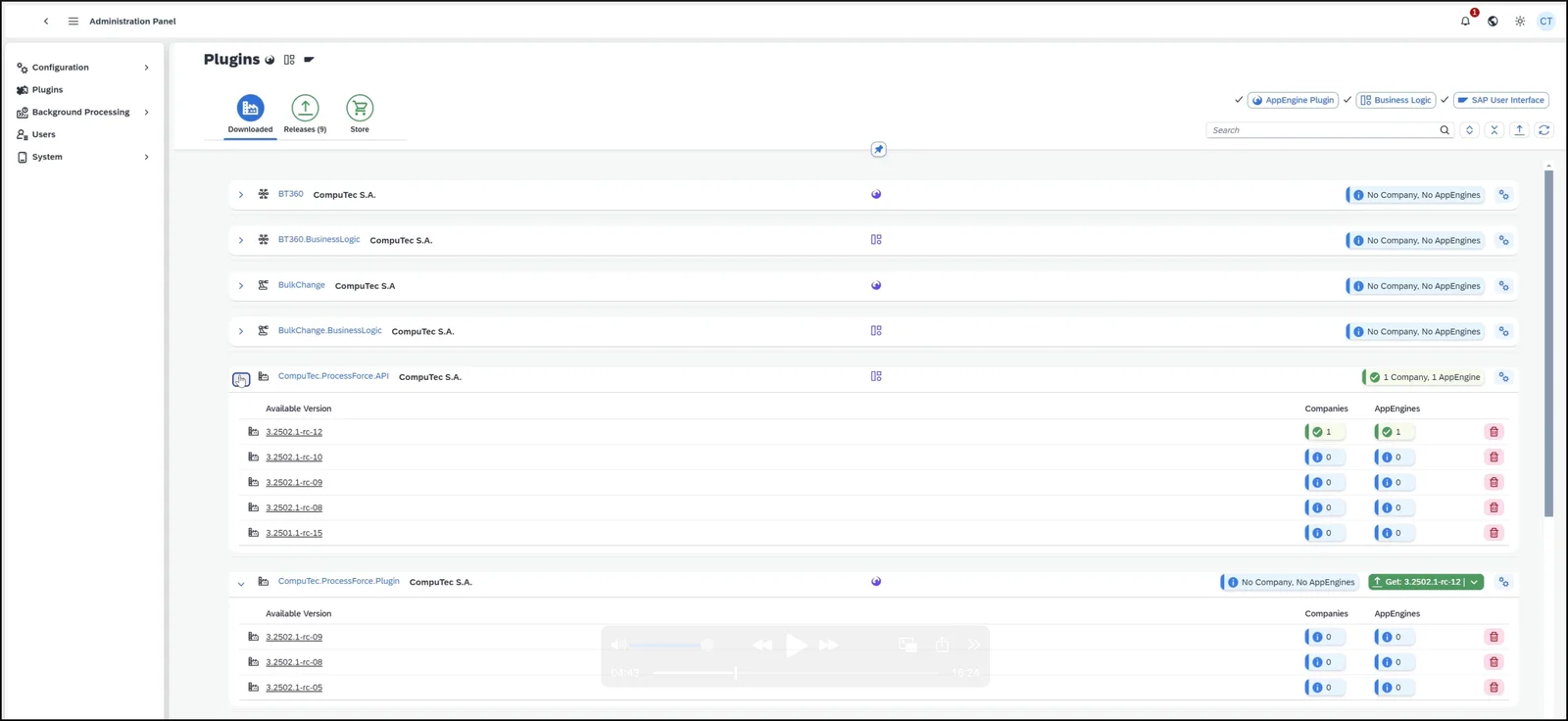Screen dimensions: 1568x721
Task: Click the upload plugin icon
Action: click(1520, 129)
